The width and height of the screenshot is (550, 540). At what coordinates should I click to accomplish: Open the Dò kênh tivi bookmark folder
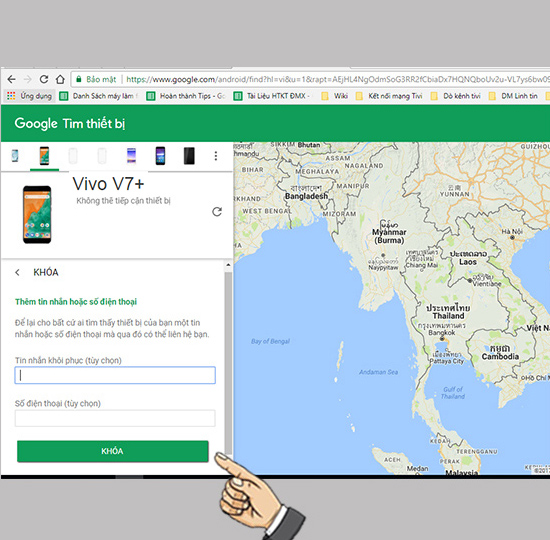(x=455, y=96)
